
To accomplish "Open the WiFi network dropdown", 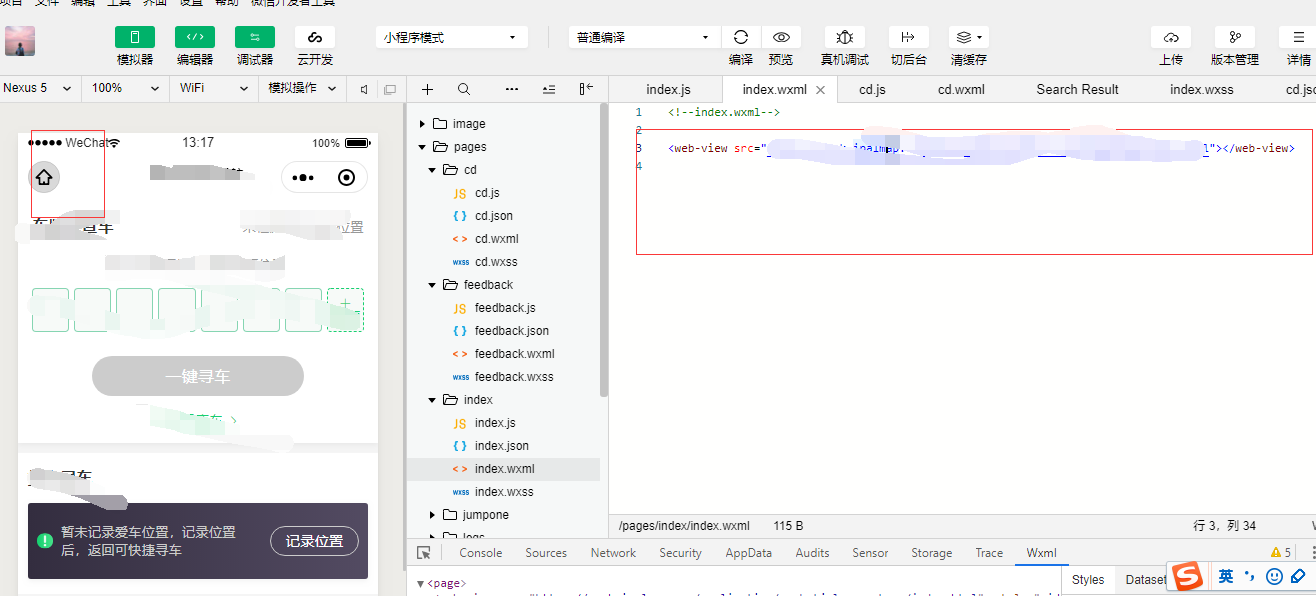I will click(214, 88).
